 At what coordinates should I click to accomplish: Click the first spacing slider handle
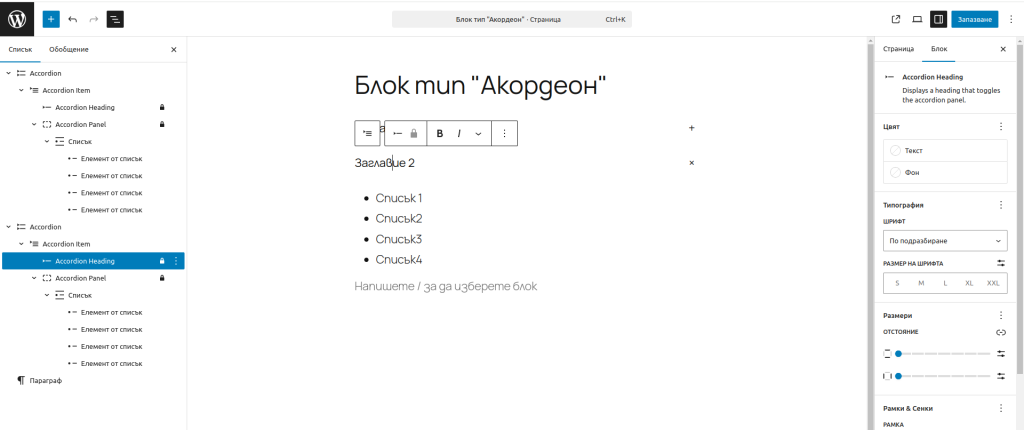click(898, 354)
